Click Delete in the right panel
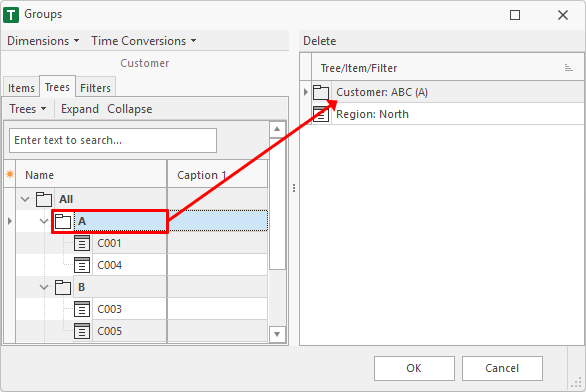Image resolution: width=586 pixels, height=392 pixels. [320, 41]
